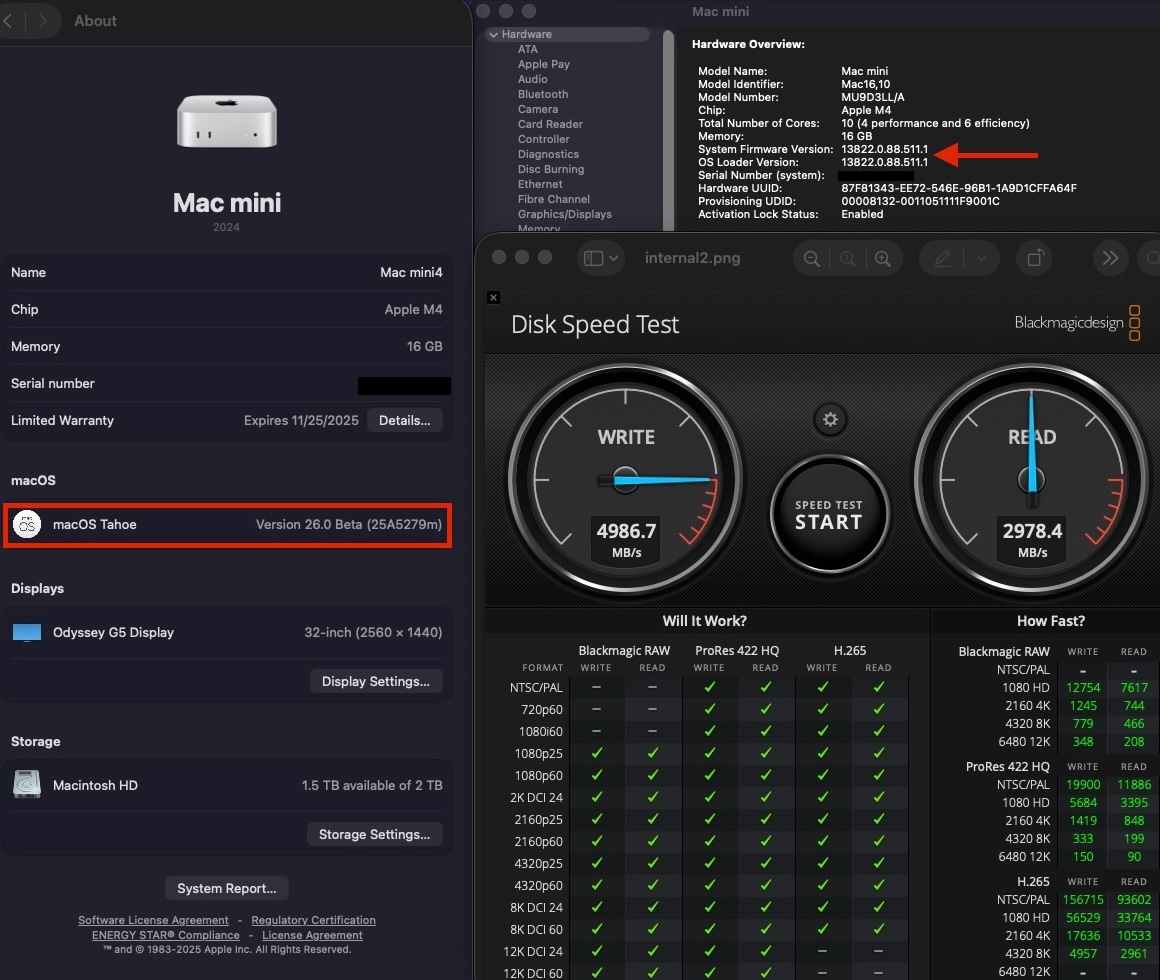Click the WRITE speed gauge
Screen dimensions: 1160x980
click(625, 480)
